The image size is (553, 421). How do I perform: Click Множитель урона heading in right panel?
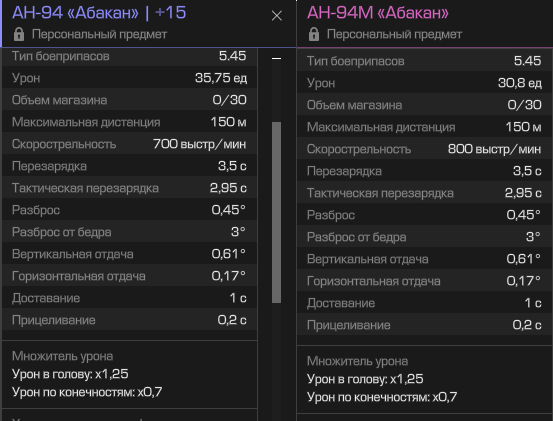(357, 361)
